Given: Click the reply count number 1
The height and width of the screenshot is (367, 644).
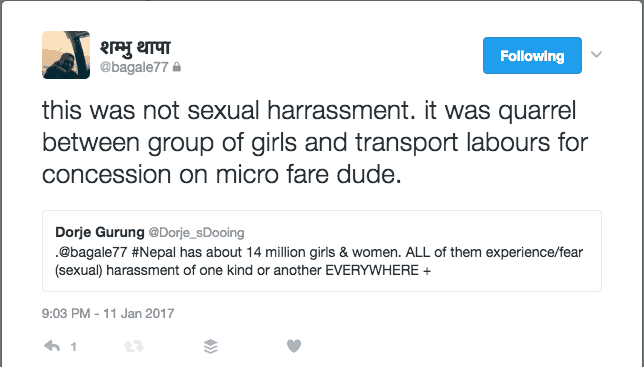Looking at the screenshot, I should pos(74,347).
